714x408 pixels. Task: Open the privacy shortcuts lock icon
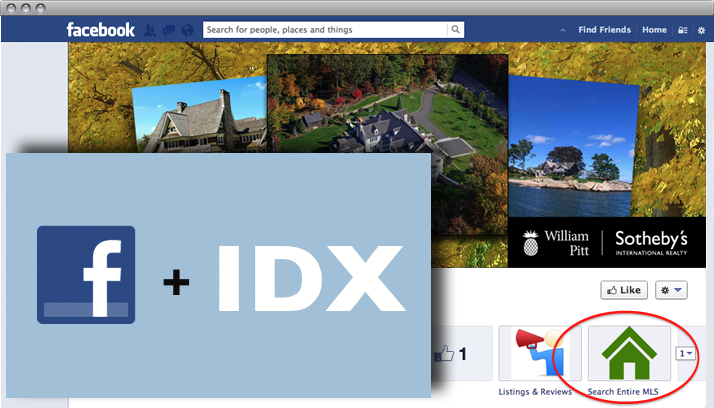point(682,30)
